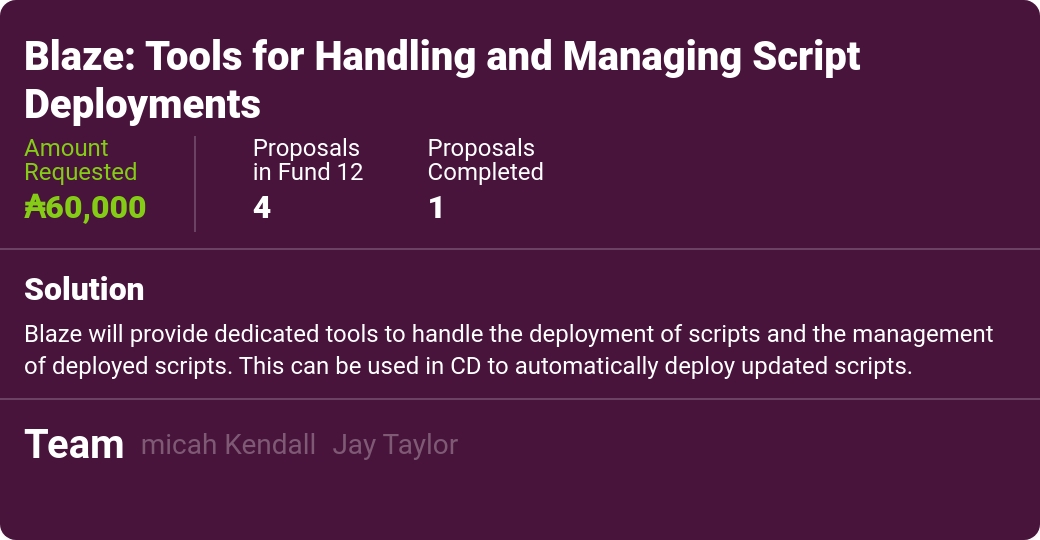Click the completed proposals count 1
This screenshot has width=1040, height=540.
[436, 208]
